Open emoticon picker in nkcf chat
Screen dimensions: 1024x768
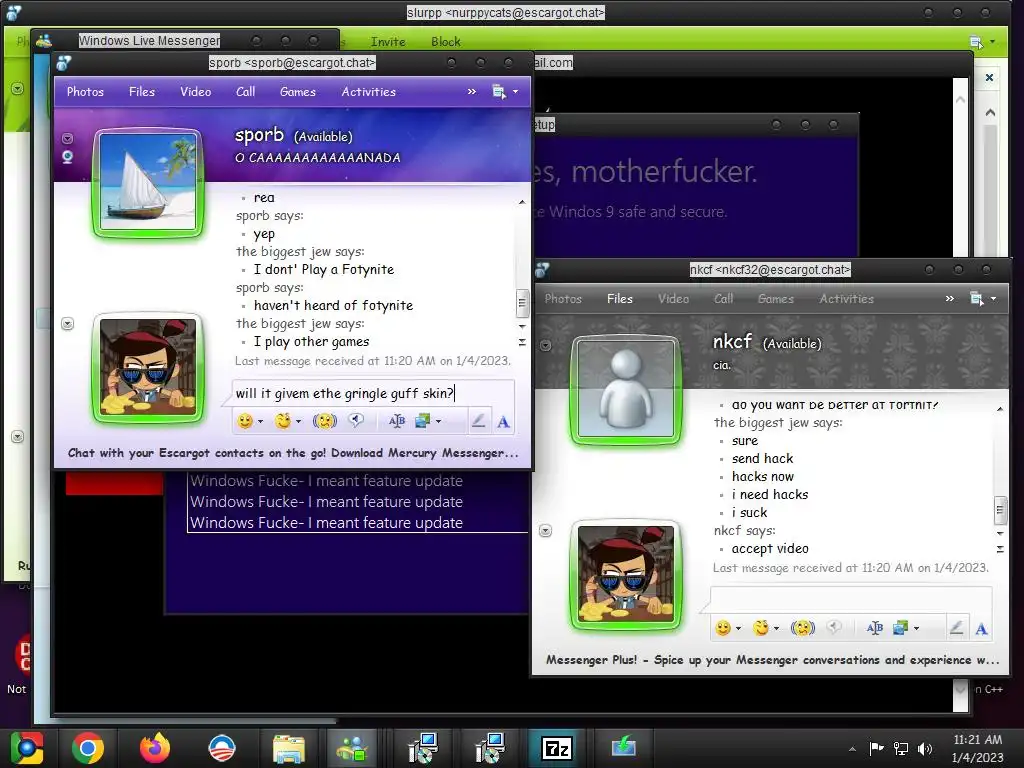click(x=723, y=628)
